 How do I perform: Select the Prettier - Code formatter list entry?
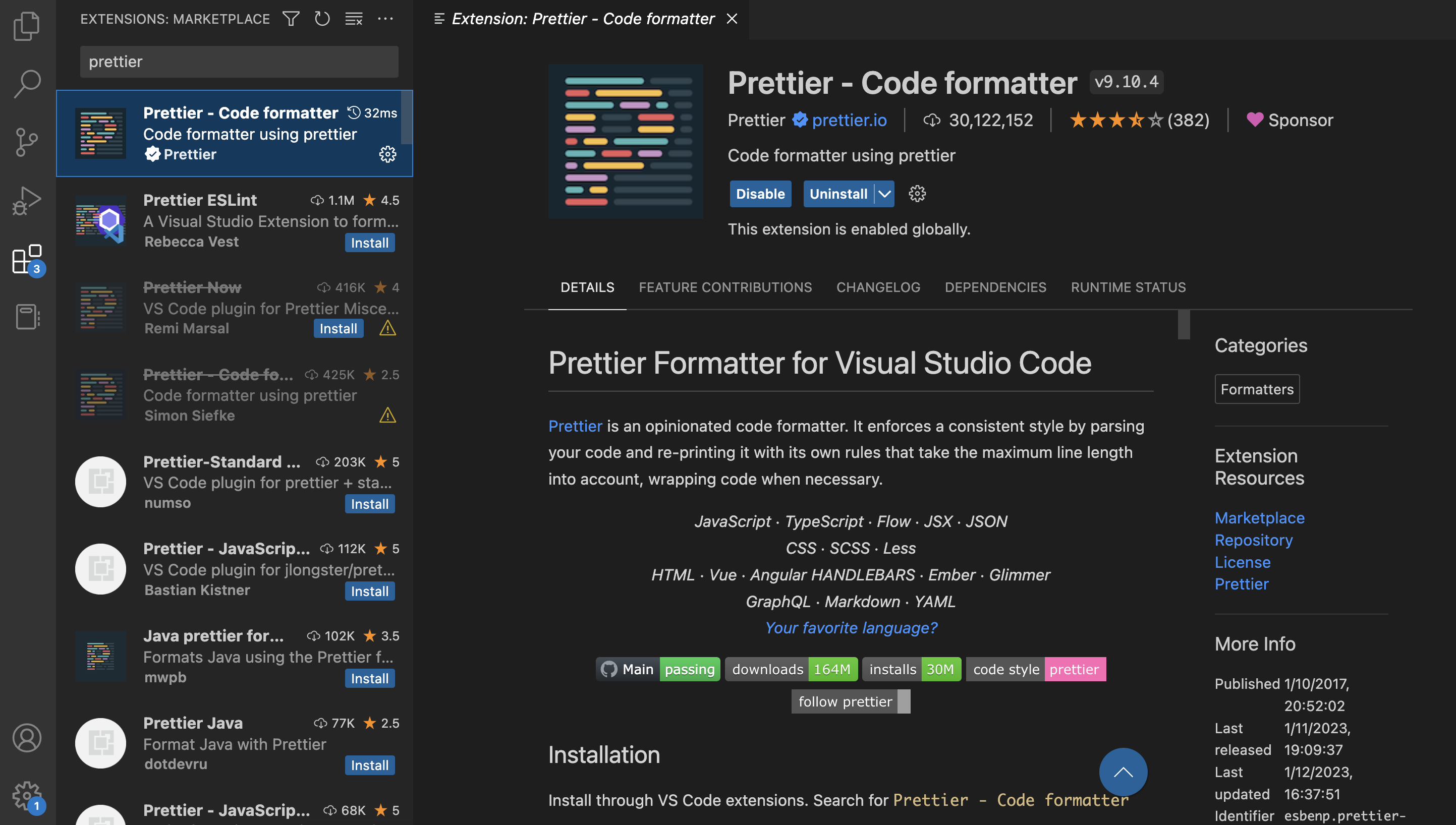pos(235,133)
